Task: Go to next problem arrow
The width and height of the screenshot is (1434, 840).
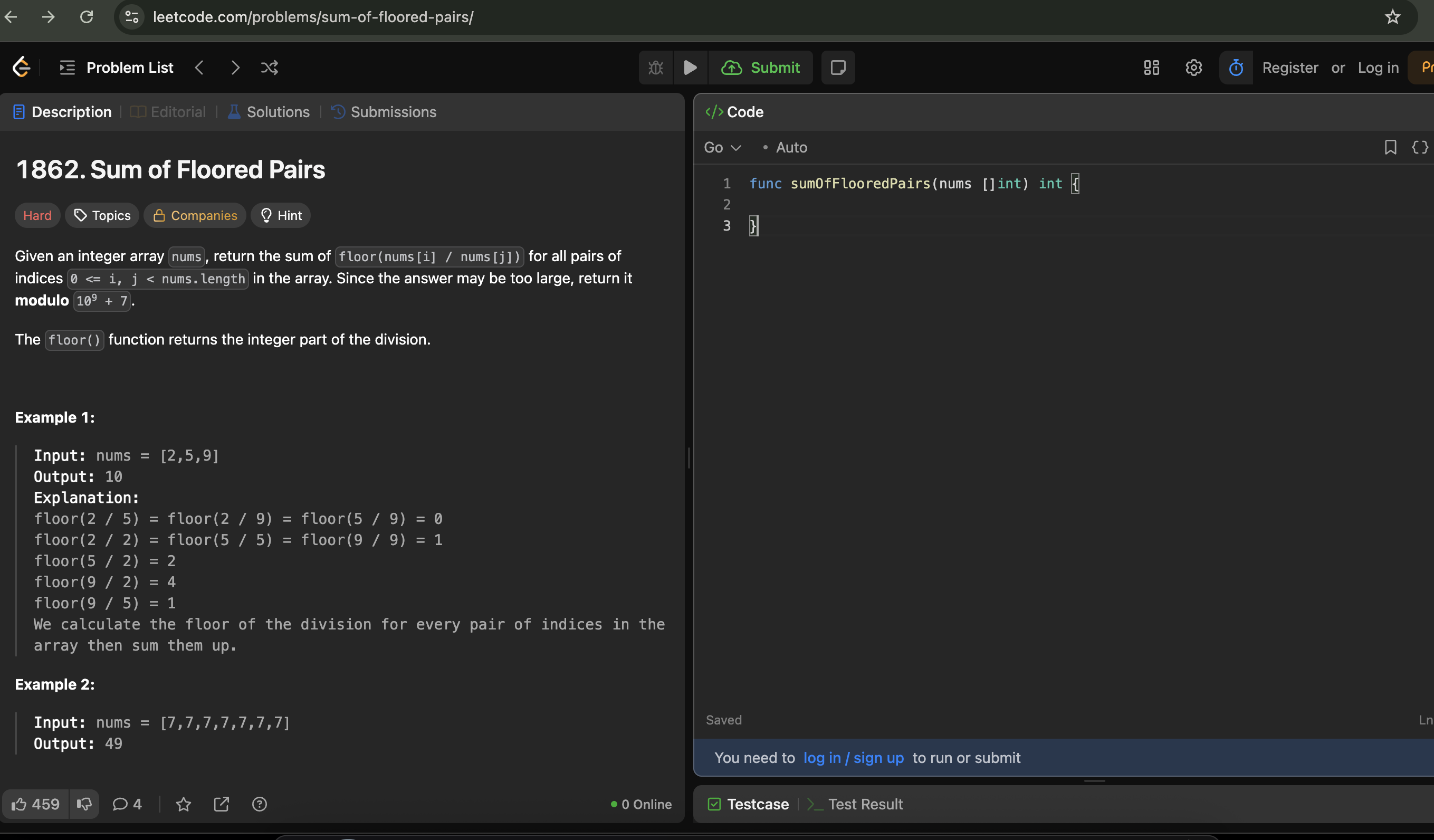Action: pos(235,68)
